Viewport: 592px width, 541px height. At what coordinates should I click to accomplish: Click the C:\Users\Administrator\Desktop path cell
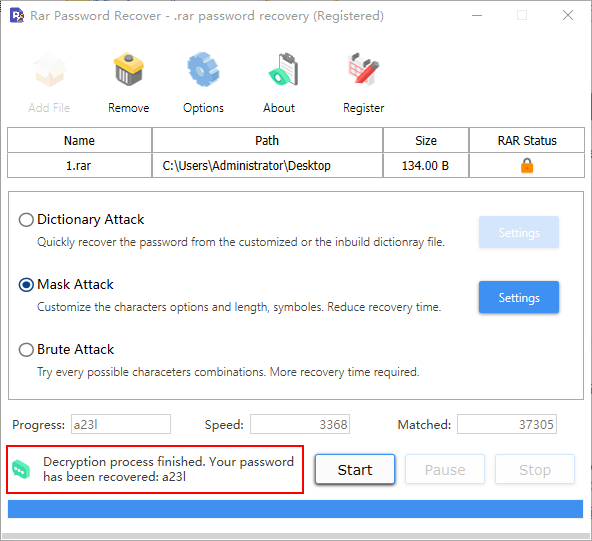pos(267,165)
